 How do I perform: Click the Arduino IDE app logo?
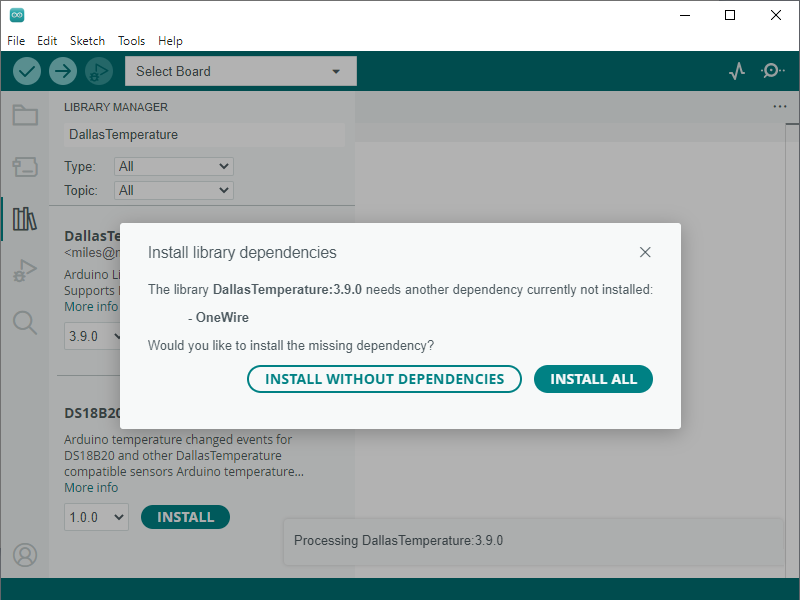(17, 15)
